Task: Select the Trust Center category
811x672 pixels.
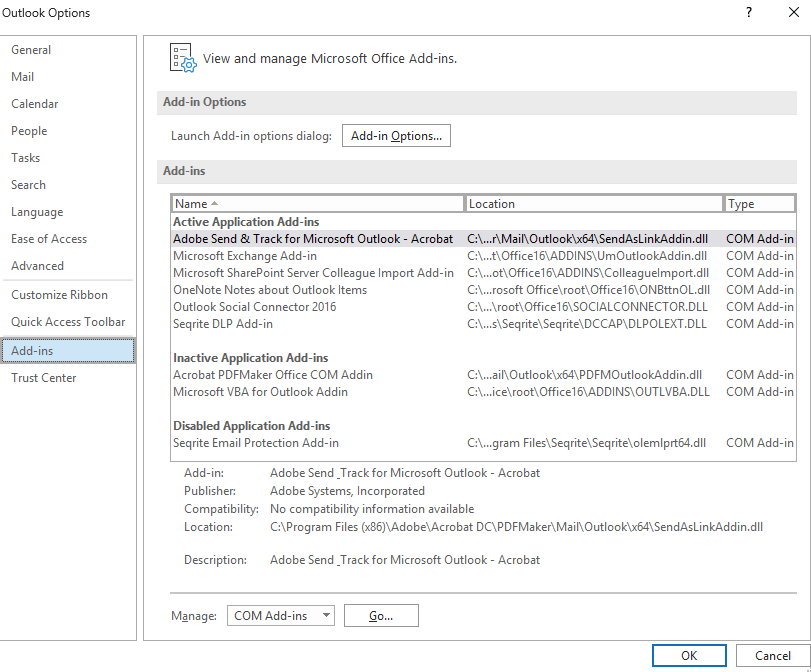Action: click(44, 378)
